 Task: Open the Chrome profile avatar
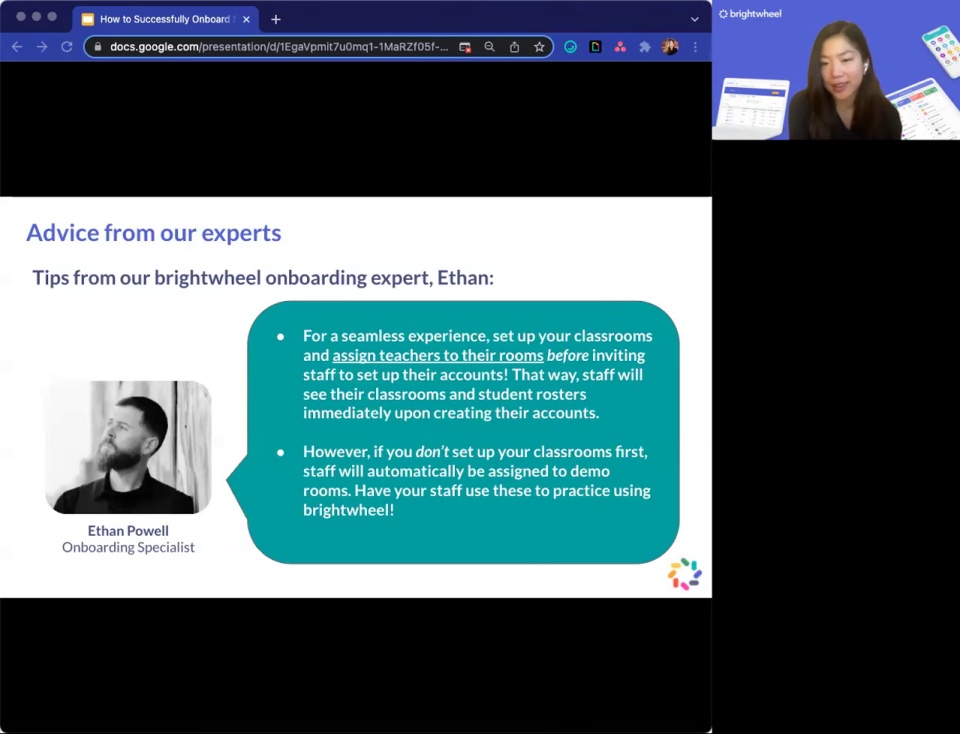coord(670,47)
